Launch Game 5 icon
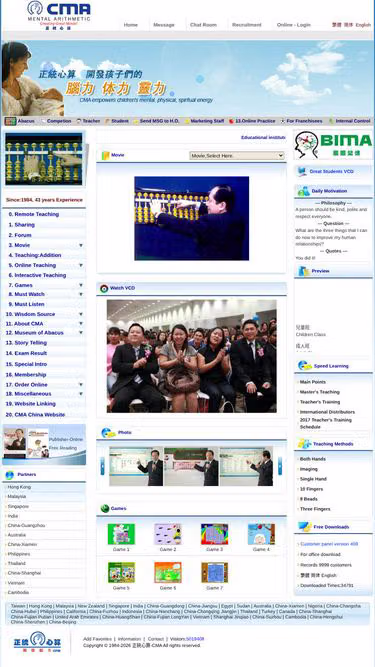This screenshot has width=375, height=667. [121, 573]
